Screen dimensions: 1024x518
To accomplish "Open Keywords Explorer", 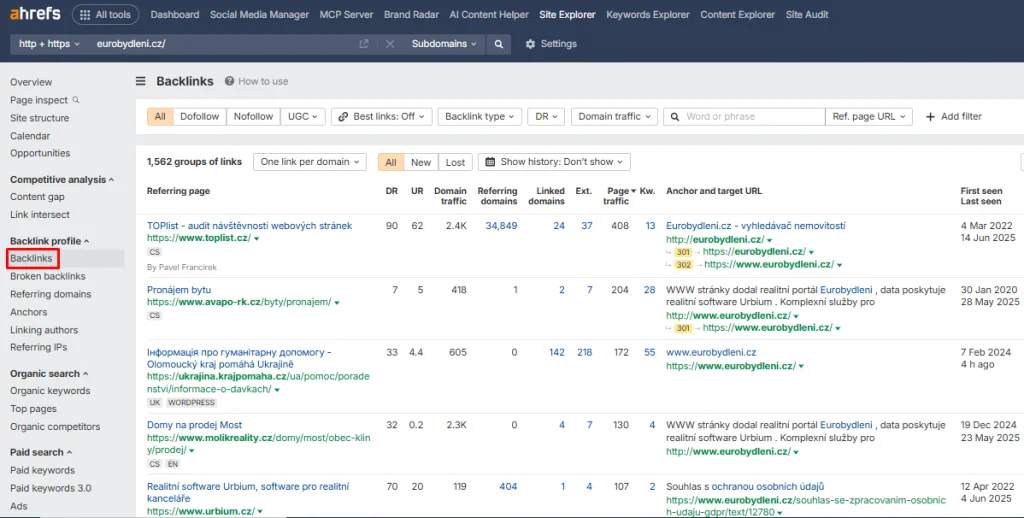I will pyautogui.click(x=648, y=14).
